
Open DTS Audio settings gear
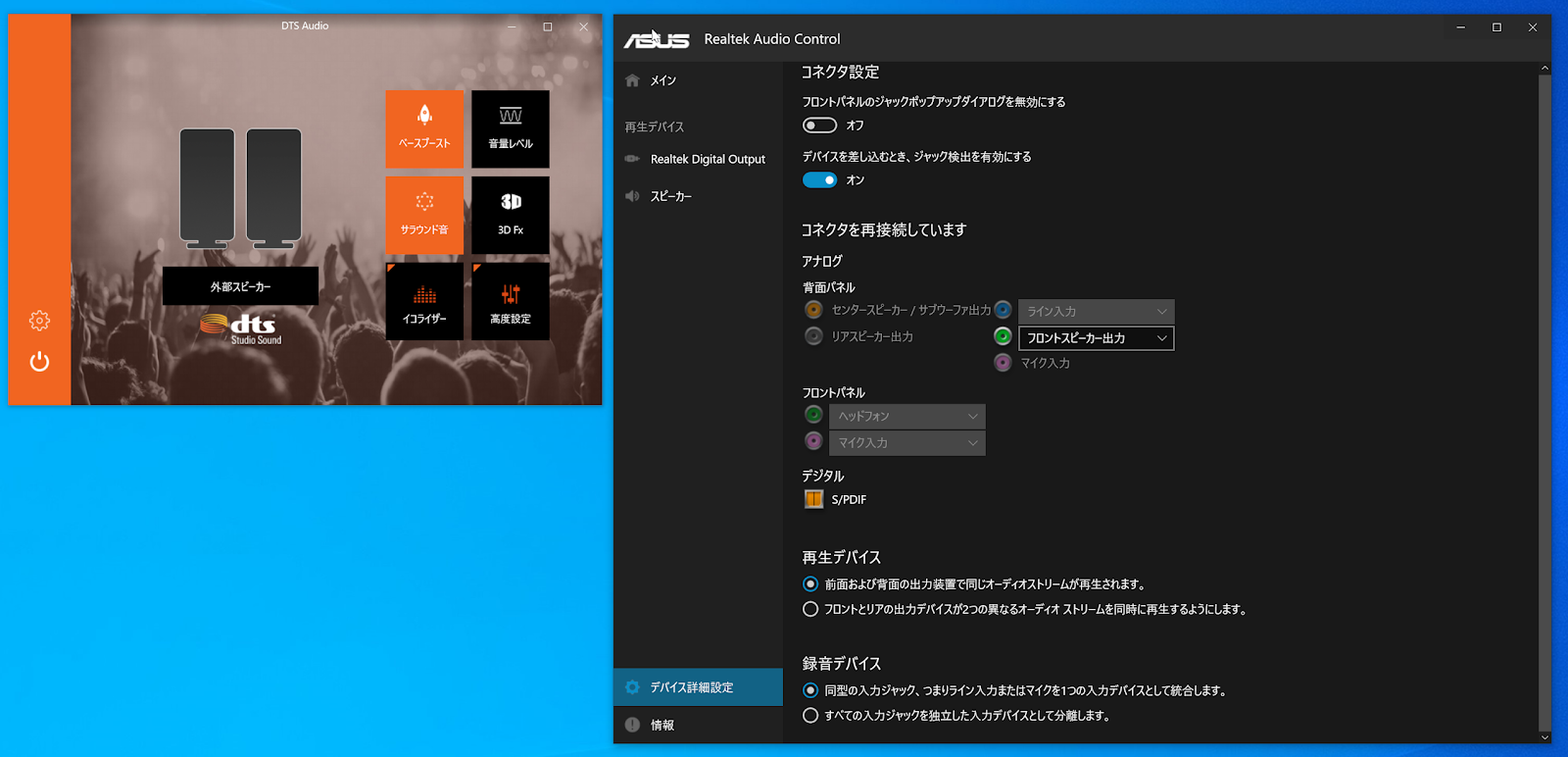point(39,321)
